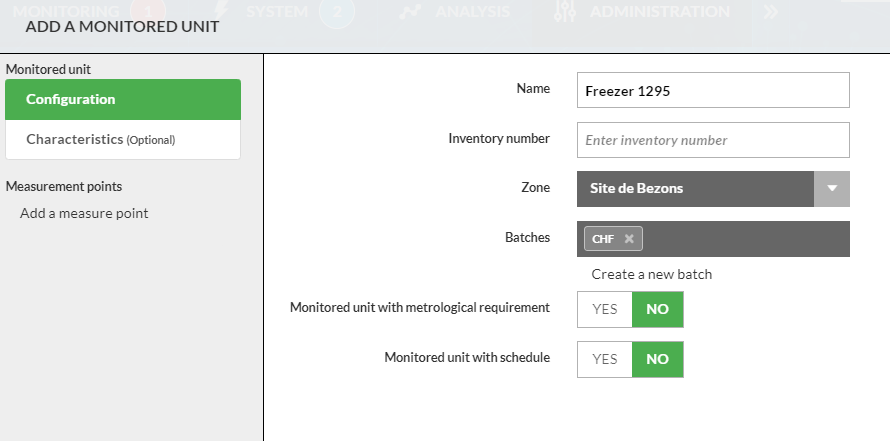The height and width of the screenshot is (441, 890).
Task: Click the Administration sliders icon
Action: click(x=565, y=11)
